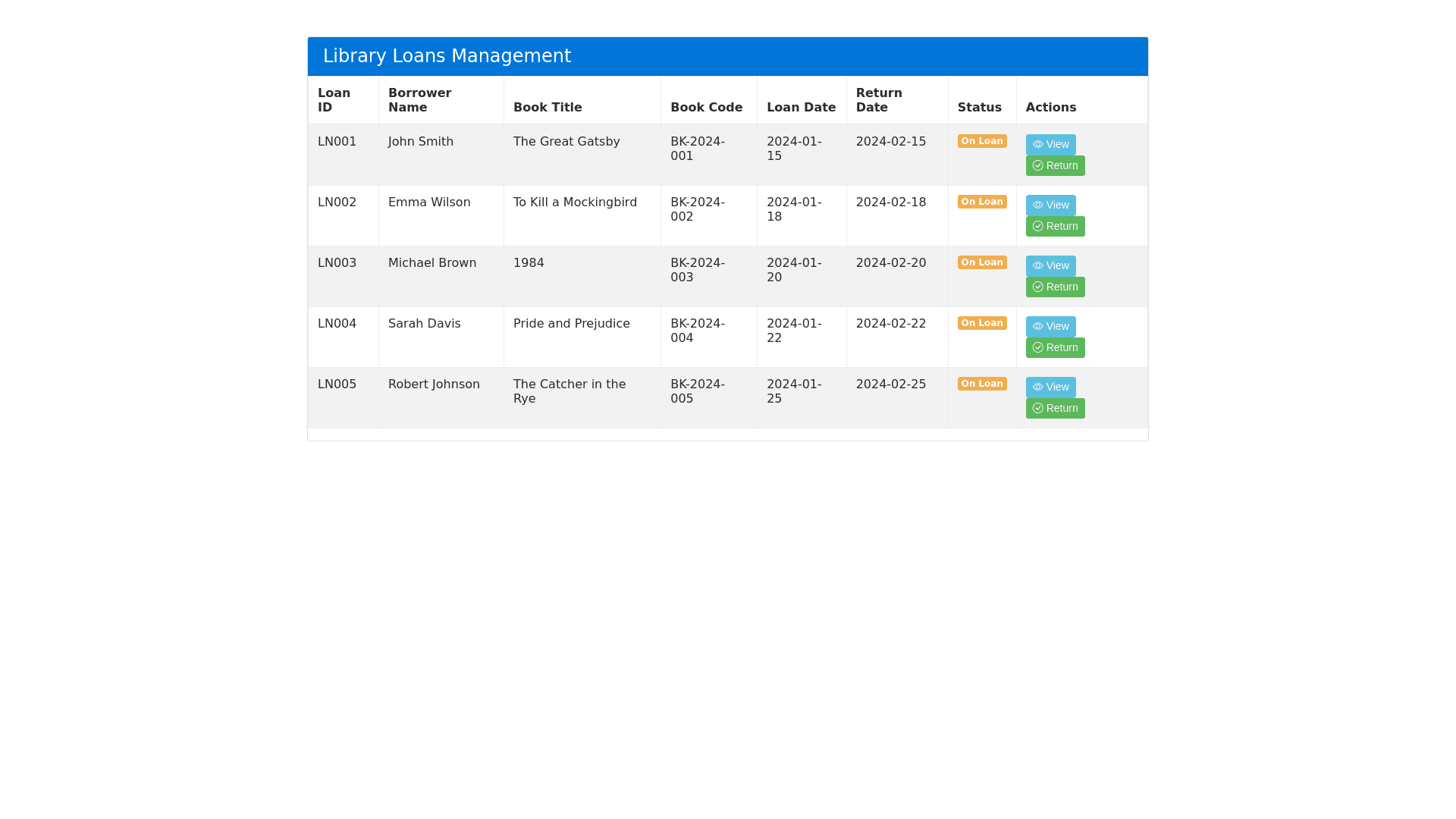Click the Book Title column header
The width and height of the screenshot is (1456, 819).
click(548, 108)
